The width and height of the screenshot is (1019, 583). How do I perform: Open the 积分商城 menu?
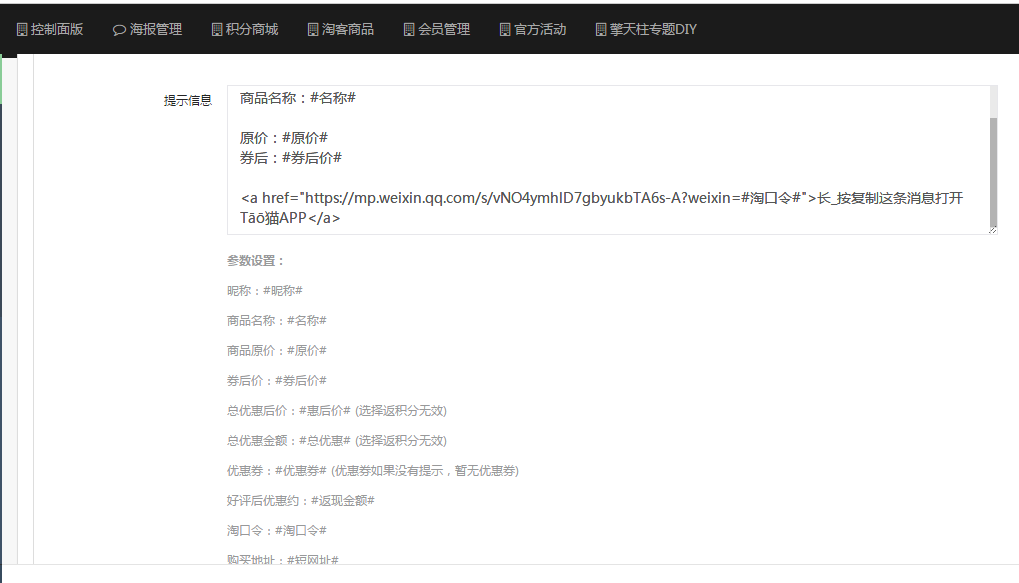(252, 30)
